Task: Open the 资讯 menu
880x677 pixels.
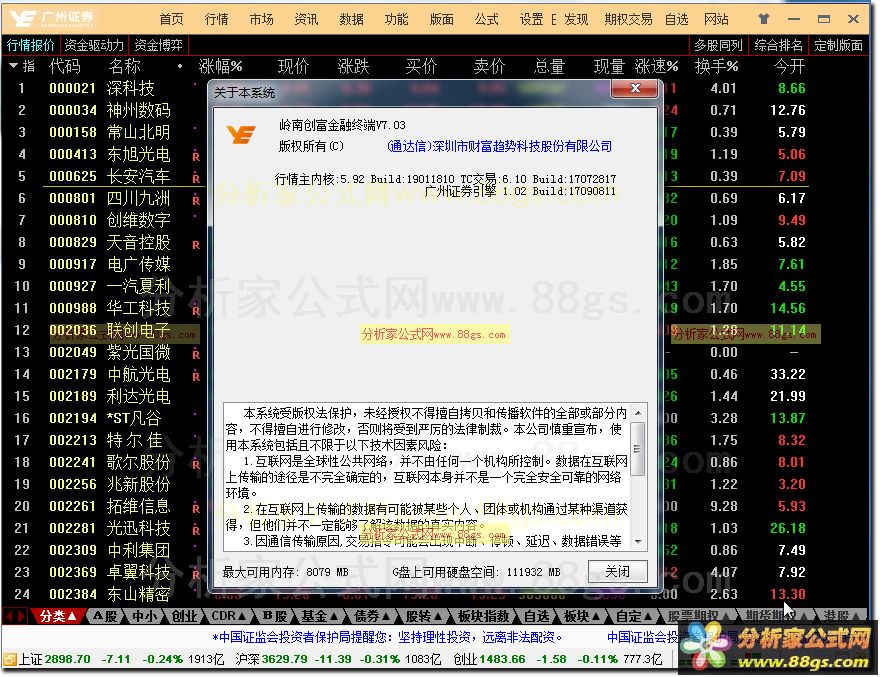Action: click(x=306, y=20)
